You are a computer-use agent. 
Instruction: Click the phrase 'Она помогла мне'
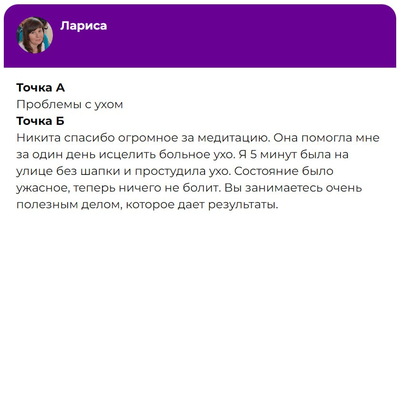pyautogui.click(x=324, y=138)
